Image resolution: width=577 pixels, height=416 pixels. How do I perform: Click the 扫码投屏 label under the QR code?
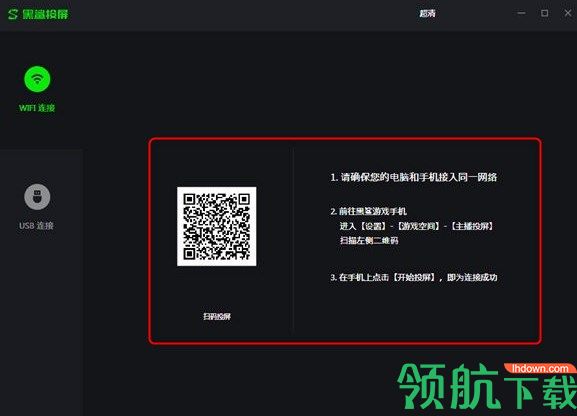(x=217, y=316)
